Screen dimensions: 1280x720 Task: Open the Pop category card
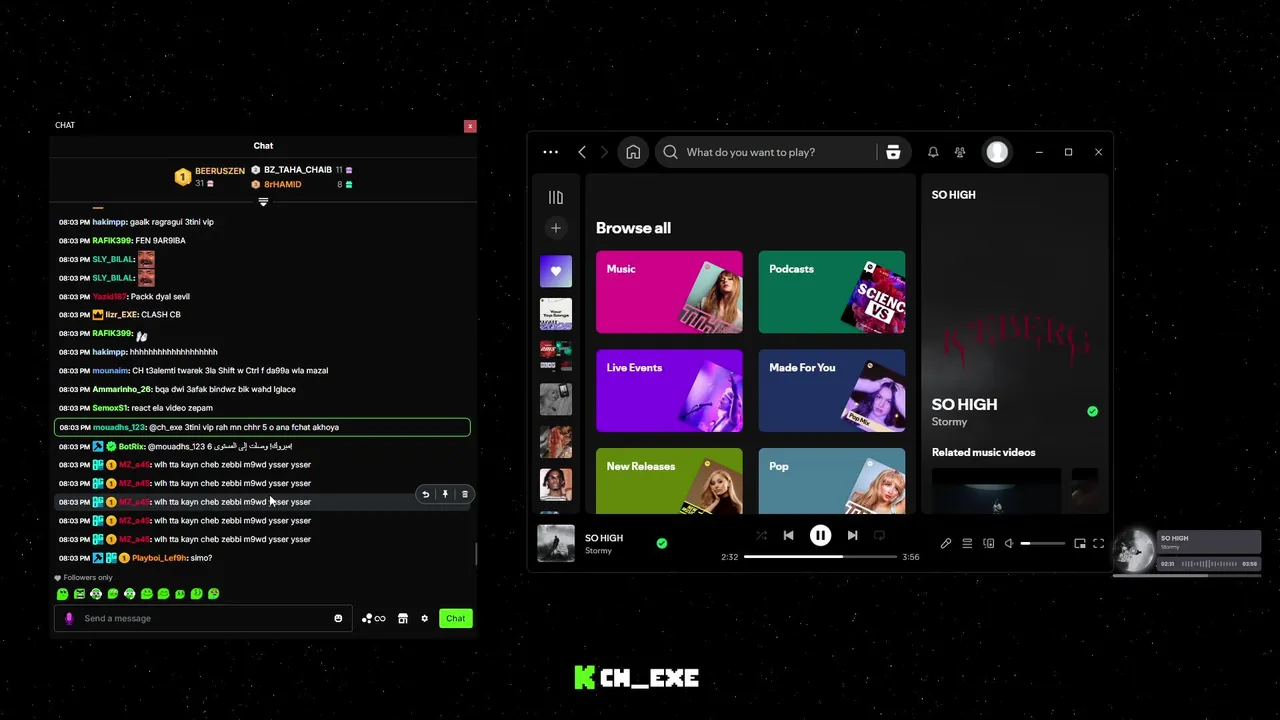point(832,481)
